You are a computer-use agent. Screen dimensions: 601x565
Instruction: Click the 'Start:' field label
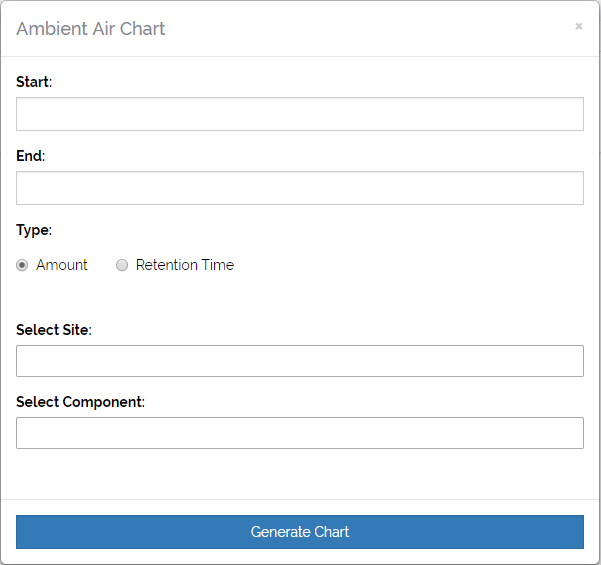(x=34, y=82)
